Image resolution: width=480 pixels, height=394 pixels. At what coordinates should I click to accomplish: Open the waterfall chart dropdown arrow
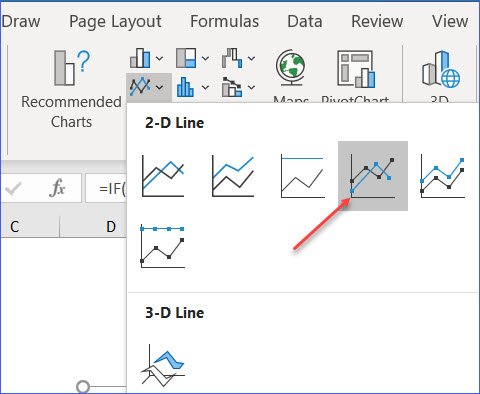coord(251,59)
